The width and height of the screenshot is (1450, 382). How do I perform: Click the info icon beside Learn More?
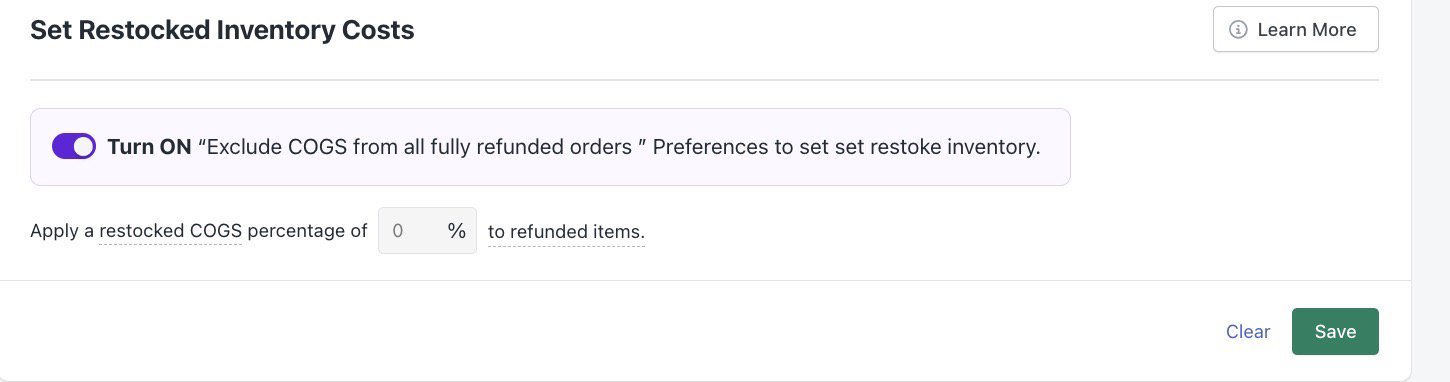coord(1238,30)
